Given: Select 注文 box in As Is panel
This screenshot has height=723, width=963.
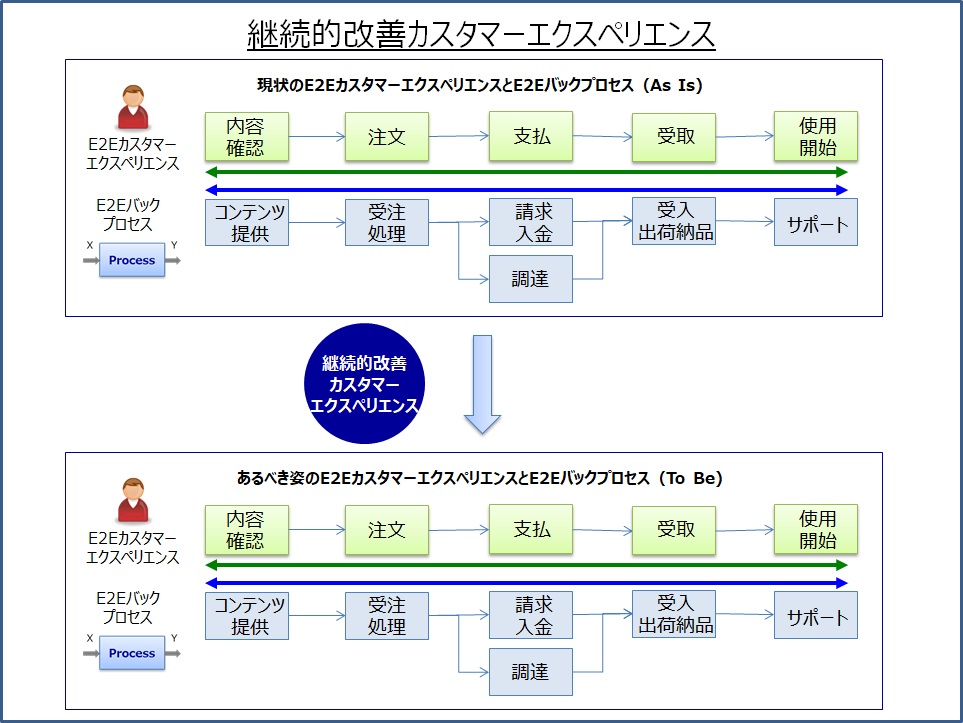Looking at the screenshot, I should 387,137.
